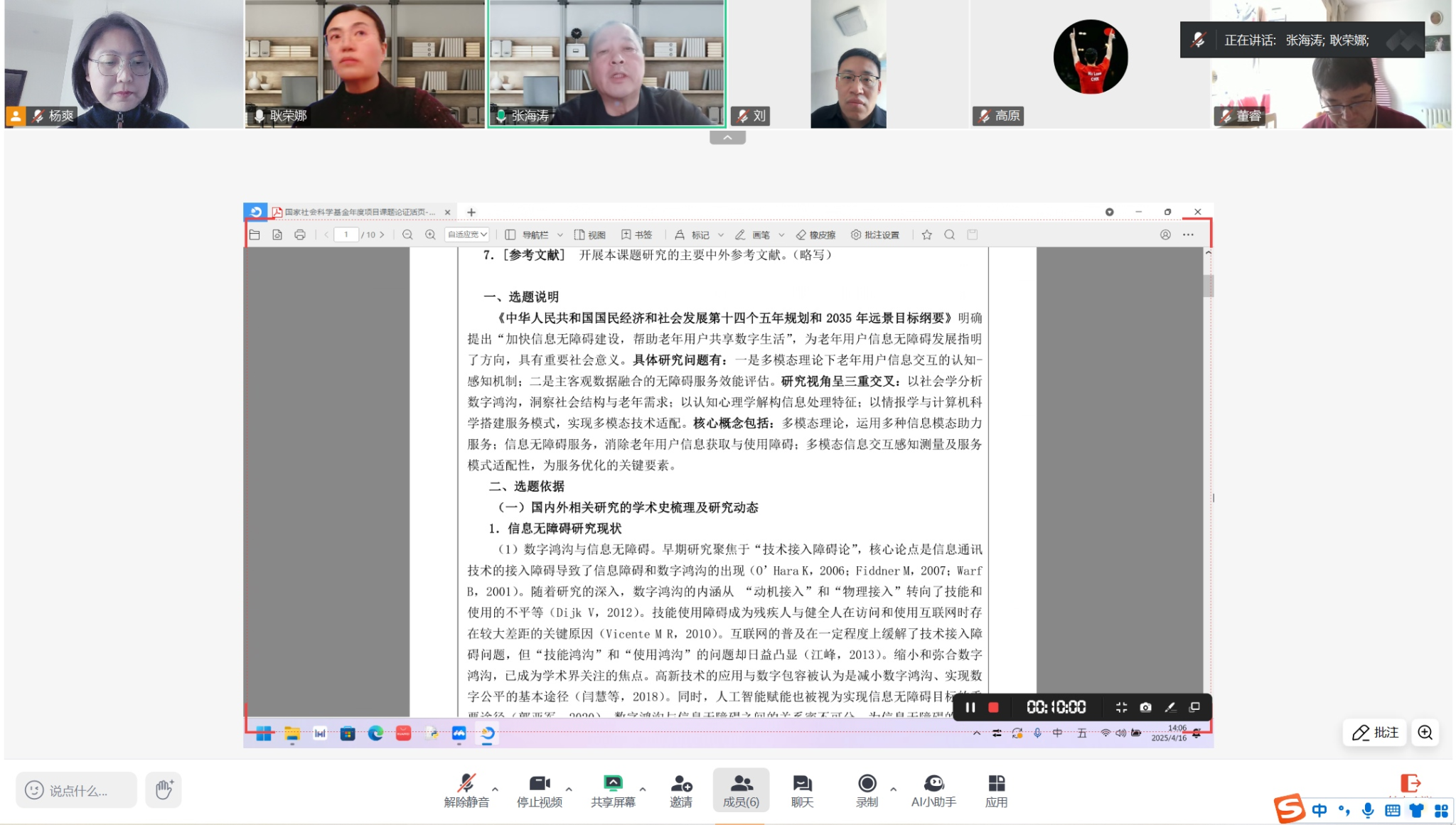Expand recording options arrow beside 录制
Screen dimensions: 1456x825
pos(894,789)
